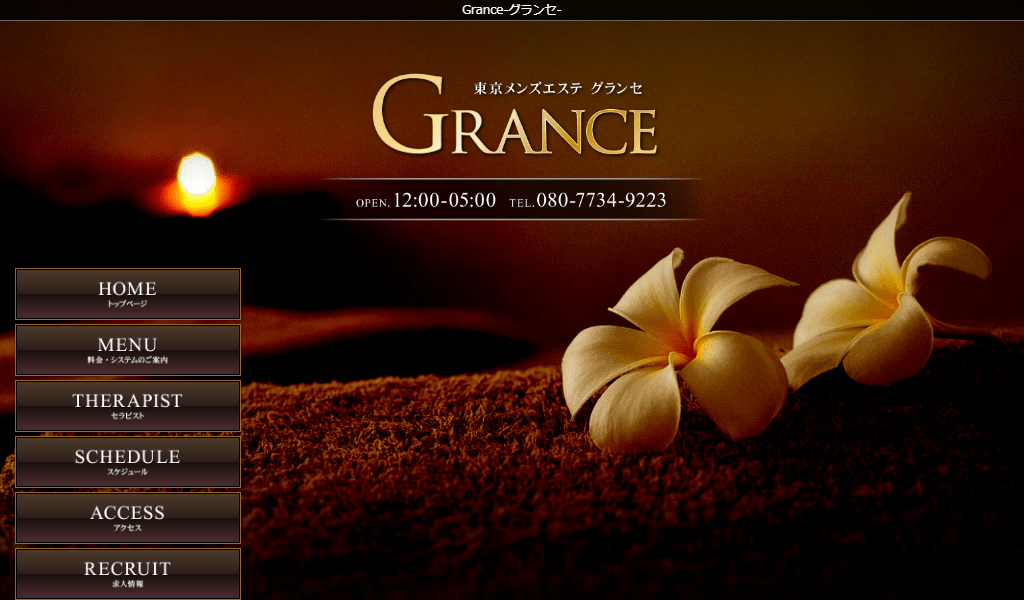Viewport: 1024px width, 600px height.
Task: Click the phone number 080-7734-9223
Action: [601, 200]
